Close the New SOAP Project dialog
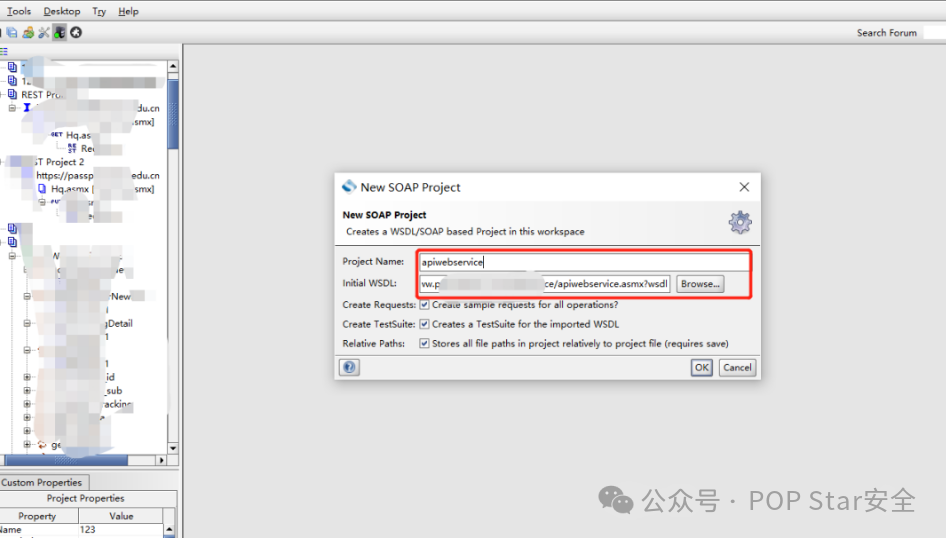This screenshot has width=946, height=539. point(744,187)
